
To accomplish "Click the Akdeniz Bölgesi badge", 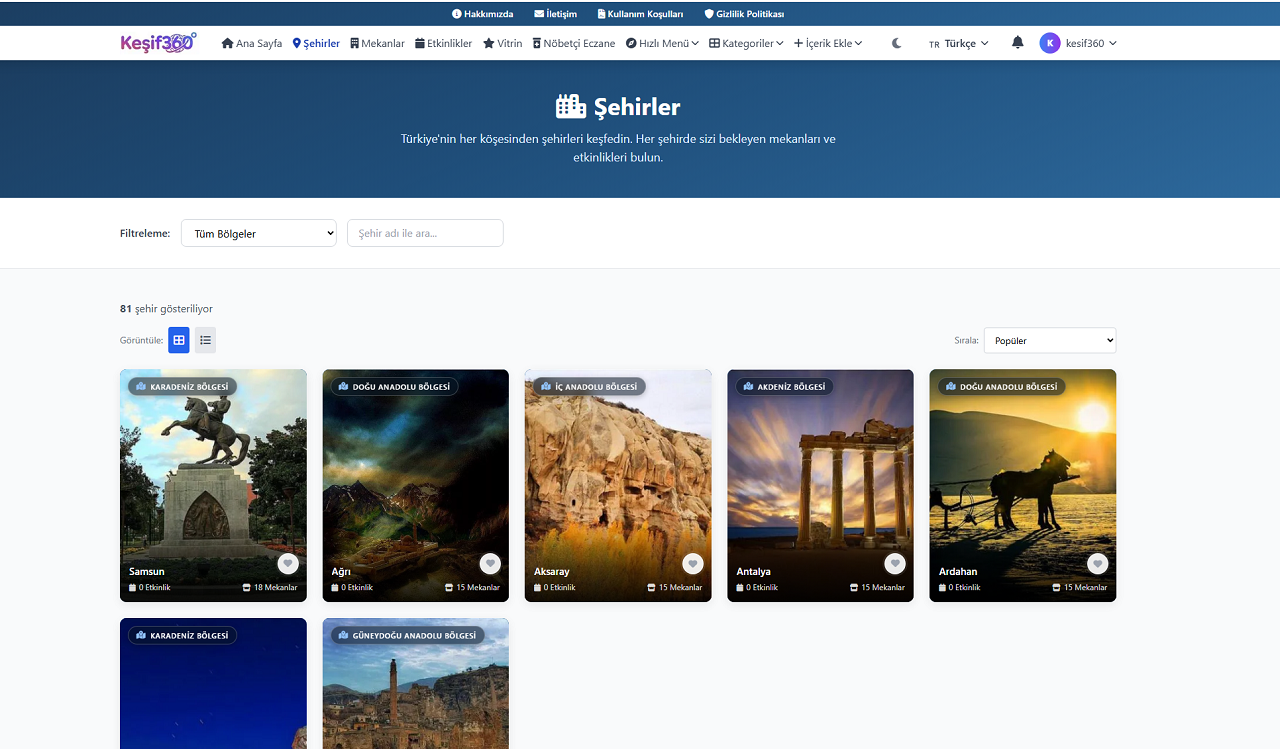I will 784,387.
